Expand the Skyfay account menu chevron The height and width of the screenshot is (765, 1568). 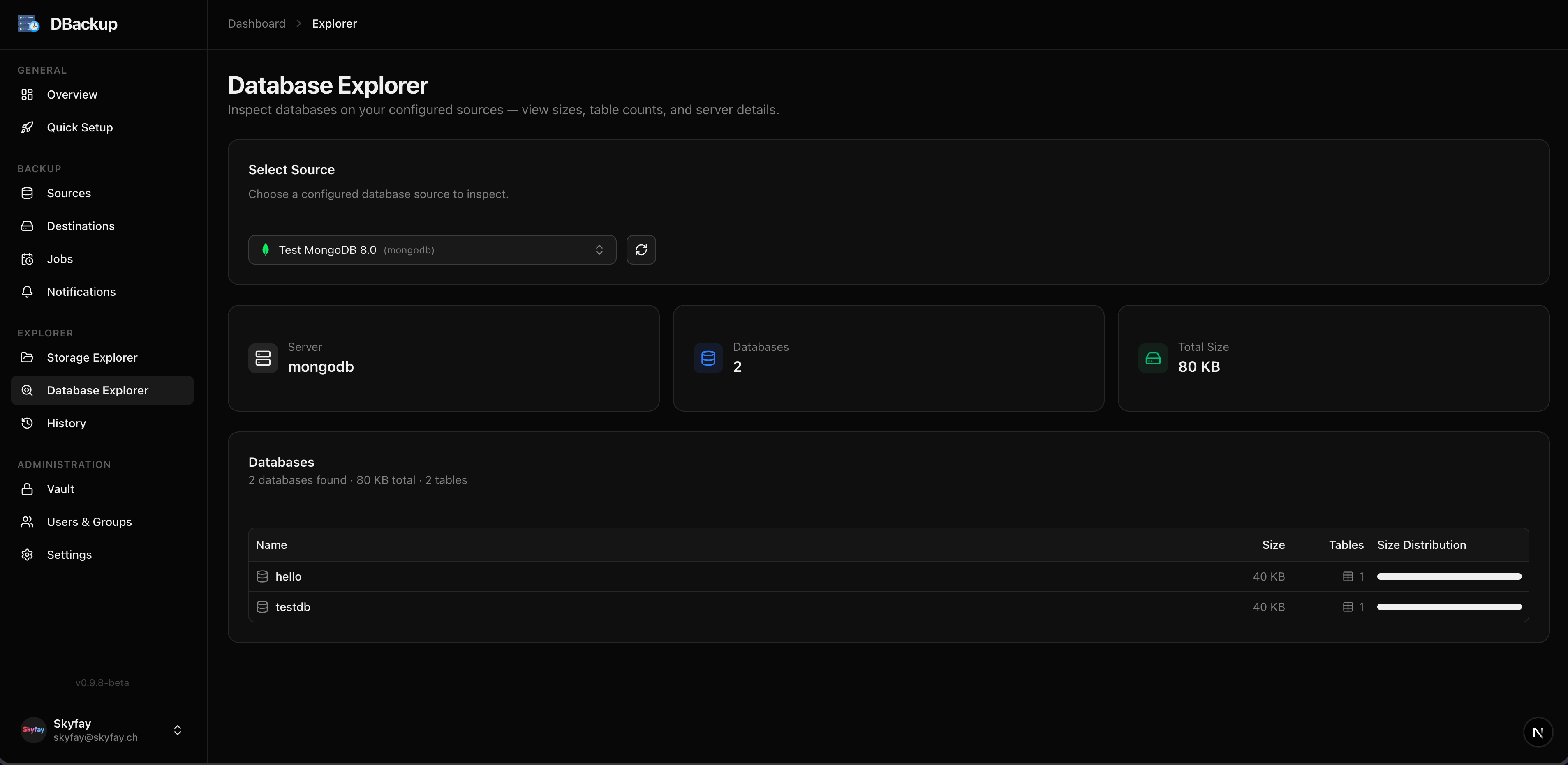coord(177,730)
